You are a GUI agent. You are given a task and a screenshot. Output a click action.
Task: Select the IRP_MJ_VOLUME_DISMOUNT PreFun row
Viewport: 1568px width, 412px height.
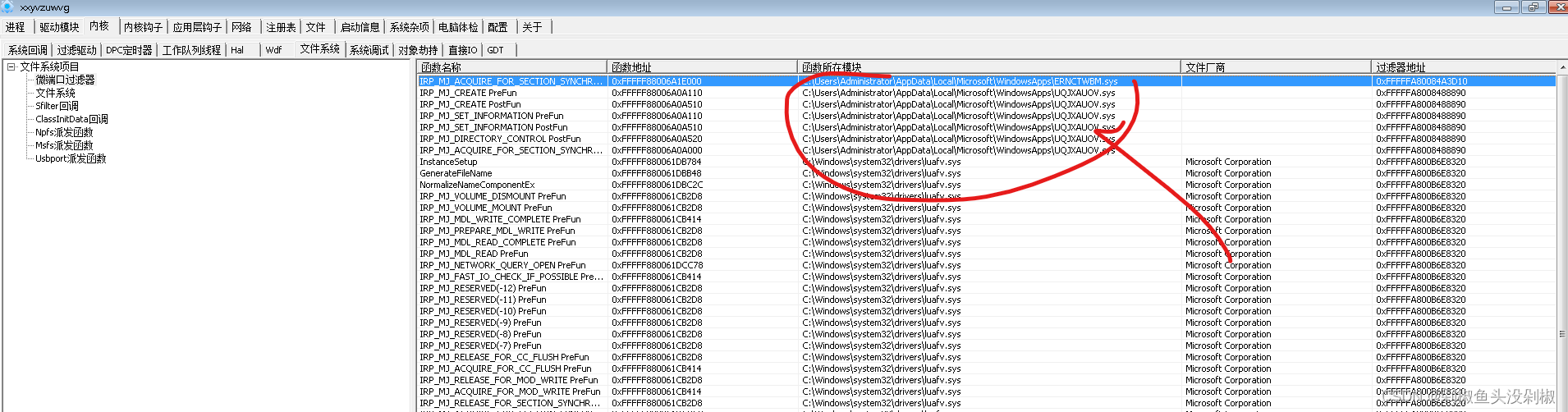click(x=987, y=196)
